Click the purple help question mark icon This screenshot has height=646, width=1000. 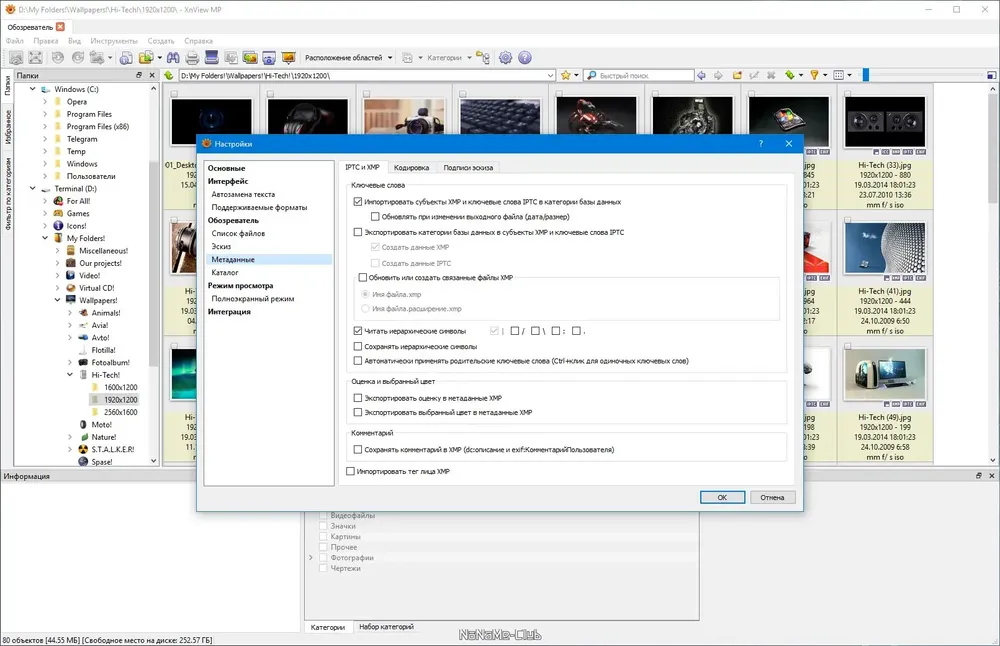coord(524,57)
